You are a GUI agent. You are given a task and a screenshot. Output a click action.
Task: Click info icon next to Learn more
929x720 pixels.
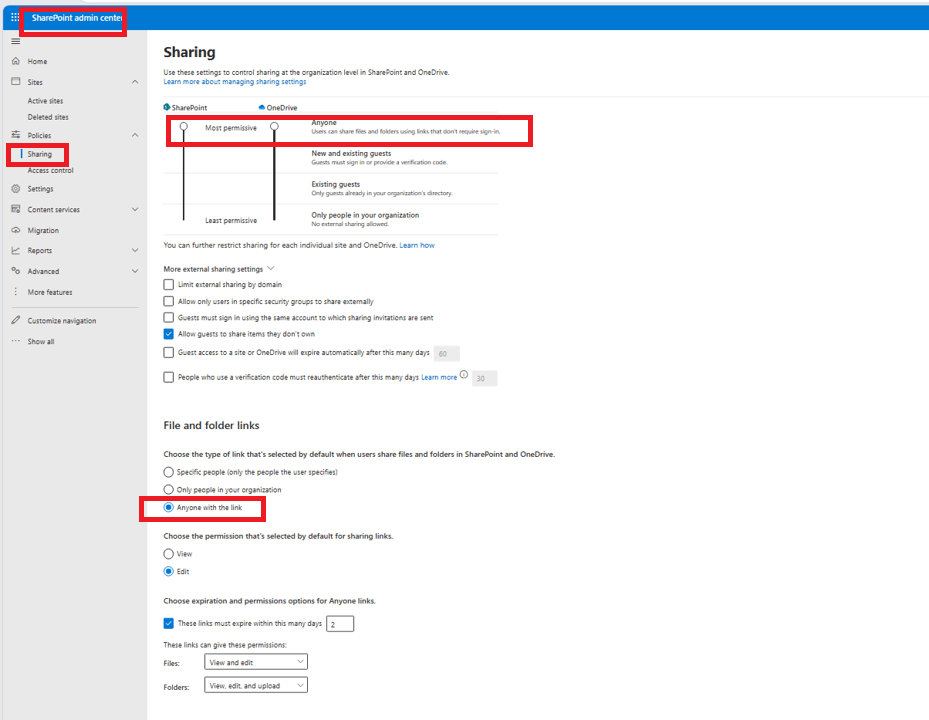coord(464,375)
